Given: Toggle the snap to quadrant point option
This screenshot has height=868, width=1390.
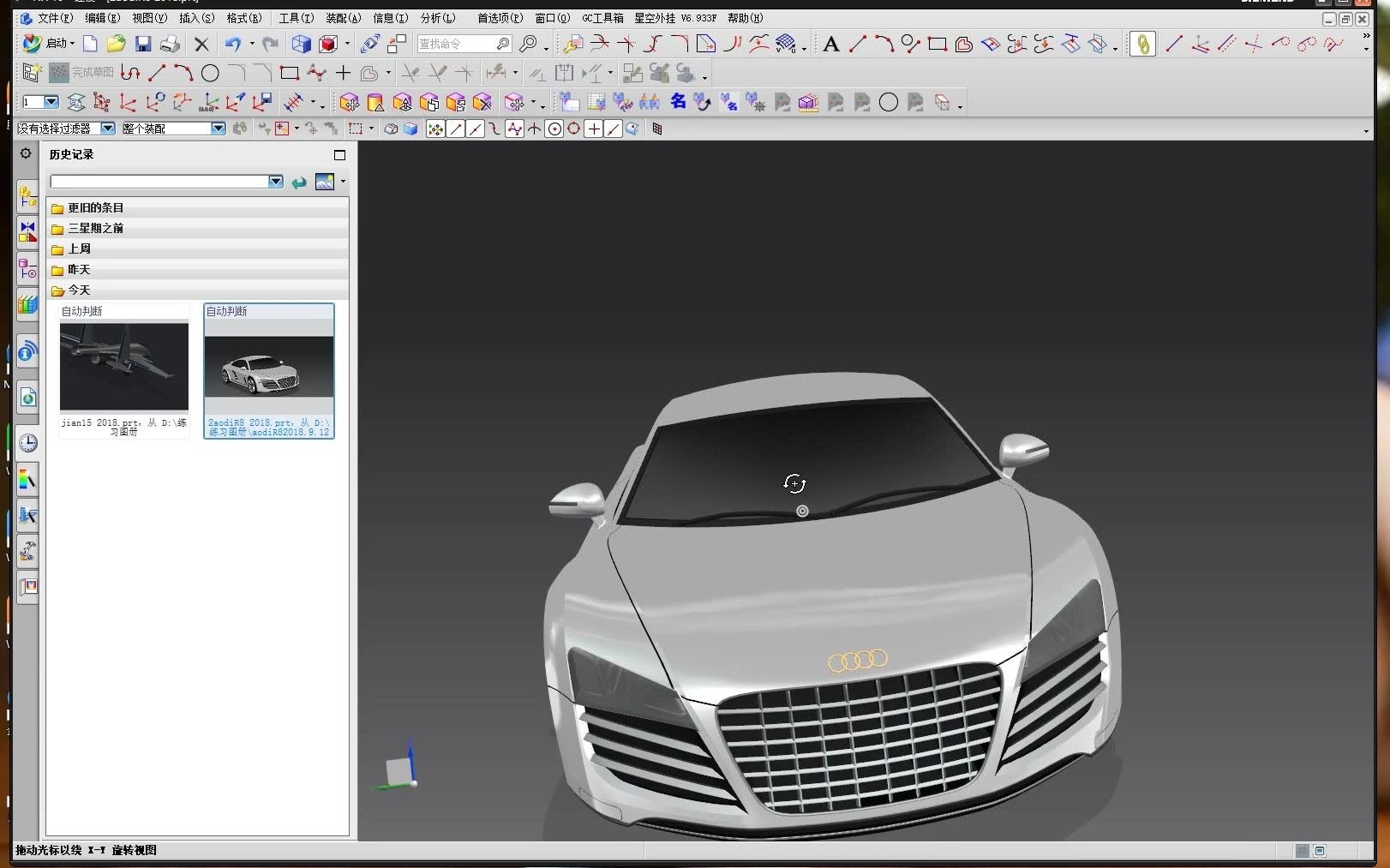Looking at the screenshot, I should point(573,129).
